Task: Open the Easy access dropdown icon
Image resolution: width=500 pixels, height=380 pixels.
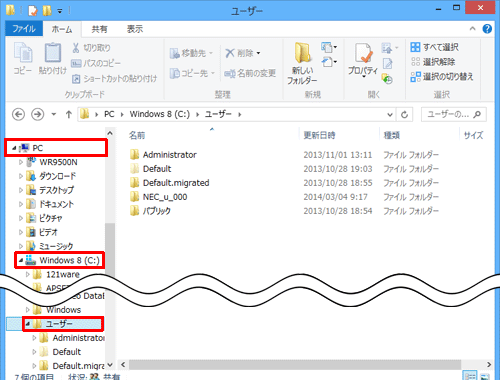Action: pyautogui.click(x=329, y=62)
